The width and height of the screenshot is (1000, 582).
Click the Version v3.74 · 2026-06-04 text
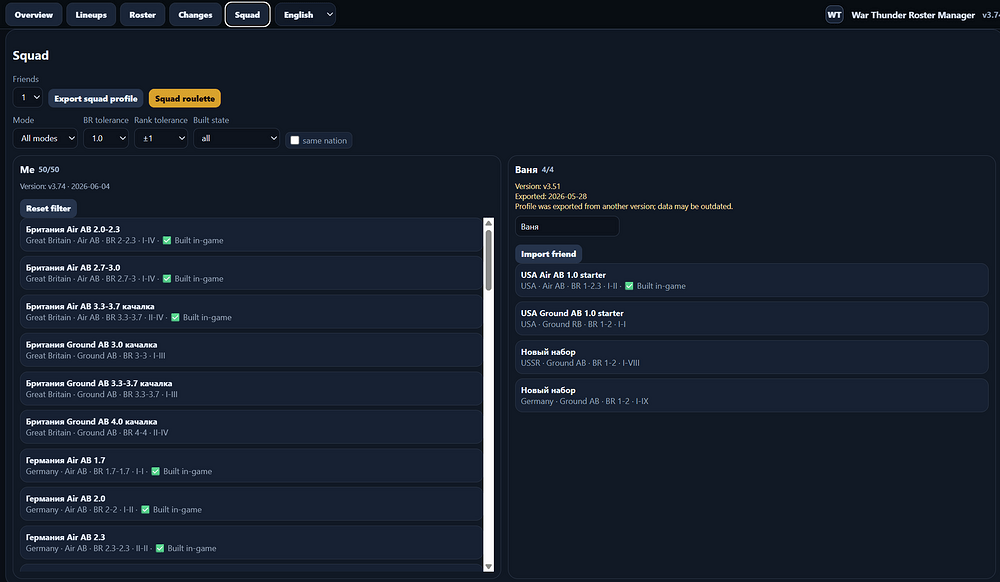tap(64, 186)
